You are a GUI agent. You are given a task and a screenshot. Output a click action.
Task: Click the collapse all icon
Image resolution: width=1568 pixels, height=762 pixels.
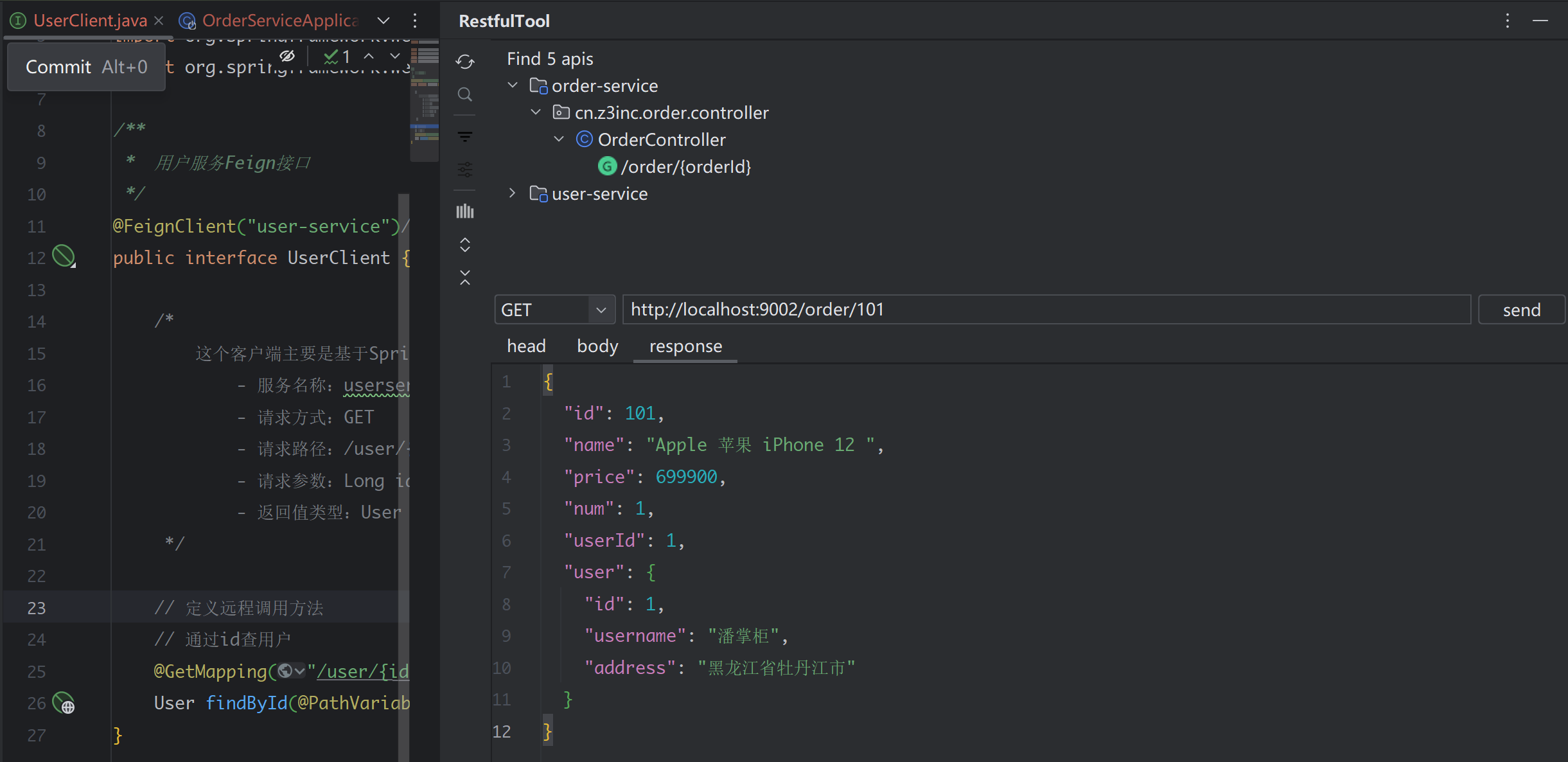pyautogui.click(x=465, y=278)
